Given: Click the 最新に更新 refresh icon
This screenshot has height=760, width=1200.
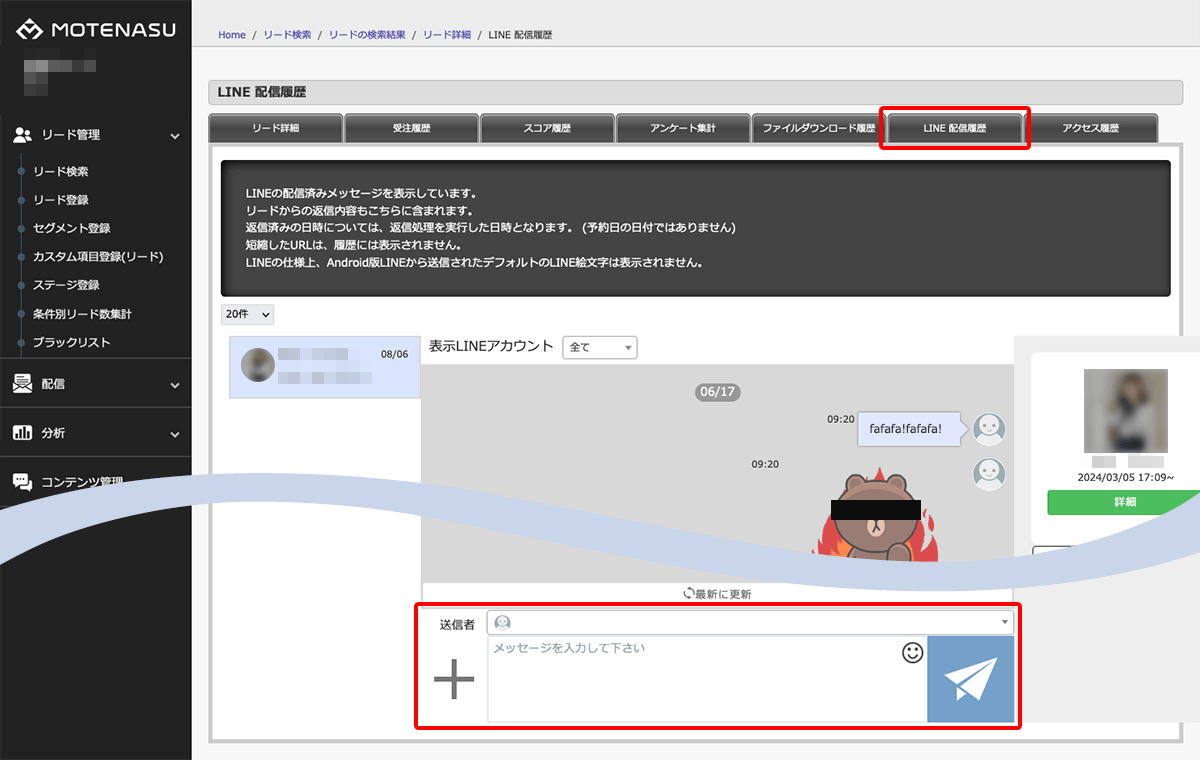Looking at the screenshot, I should click(689, 593).
